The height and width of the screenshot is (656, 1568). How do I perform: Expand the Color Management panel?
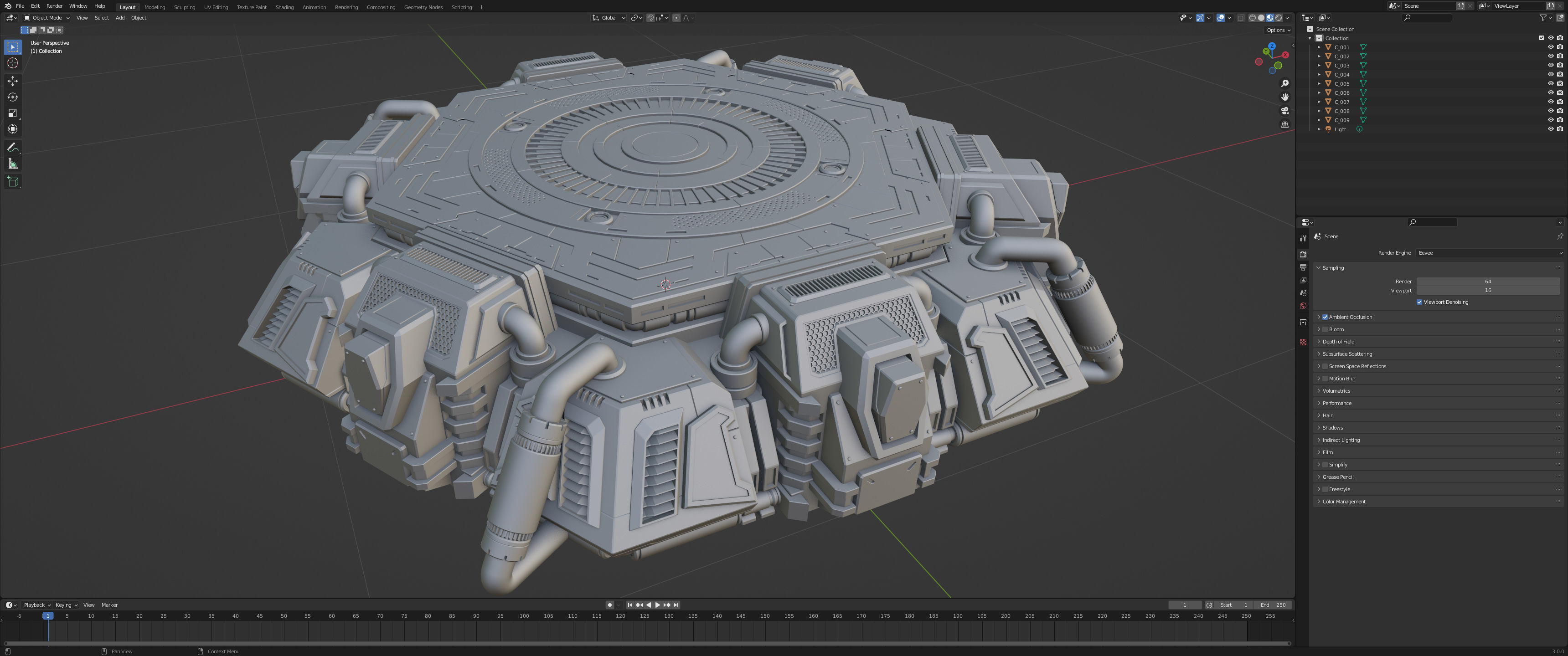pos(1344,502)
